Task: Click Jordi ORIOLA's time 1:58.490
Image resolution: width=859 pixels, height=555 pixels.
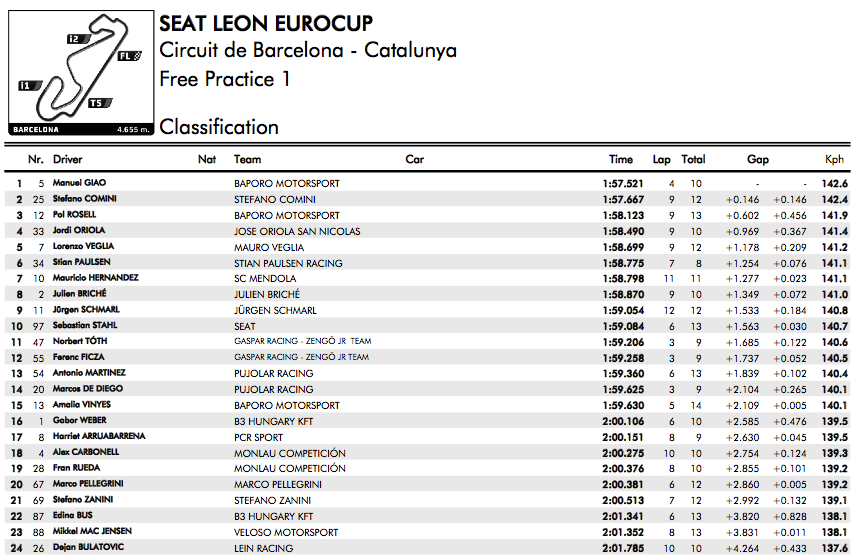Action: (623, 231)
